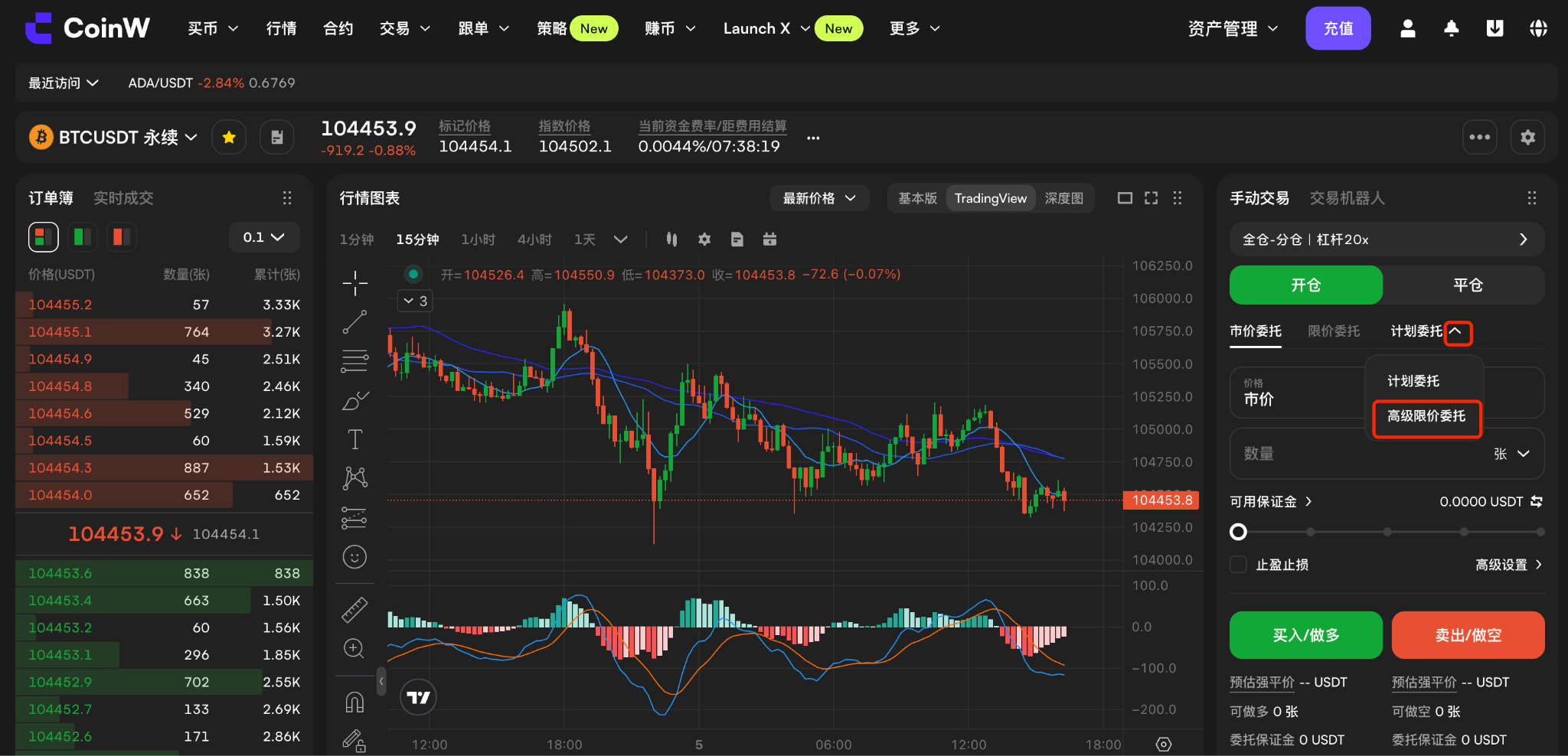The height and width of the screenshot is (756, 1568).
Task: Show sell orders only in order book
Action: [x=121, y=237]
